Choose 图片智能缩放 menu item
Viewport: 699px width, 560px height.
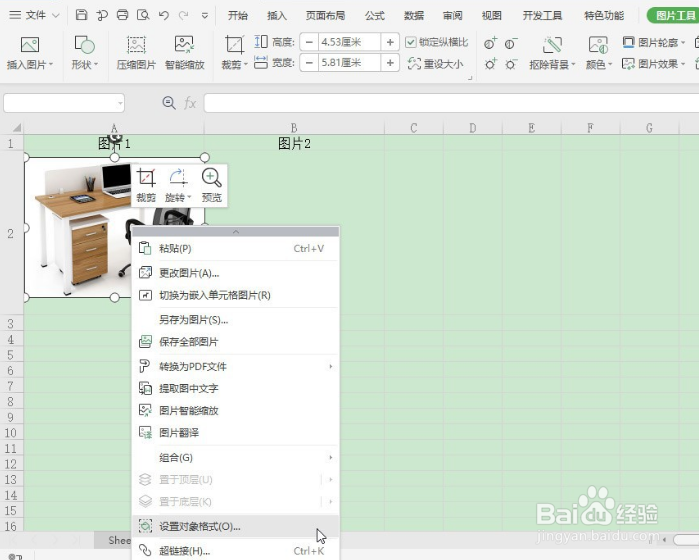coord(236,411)
